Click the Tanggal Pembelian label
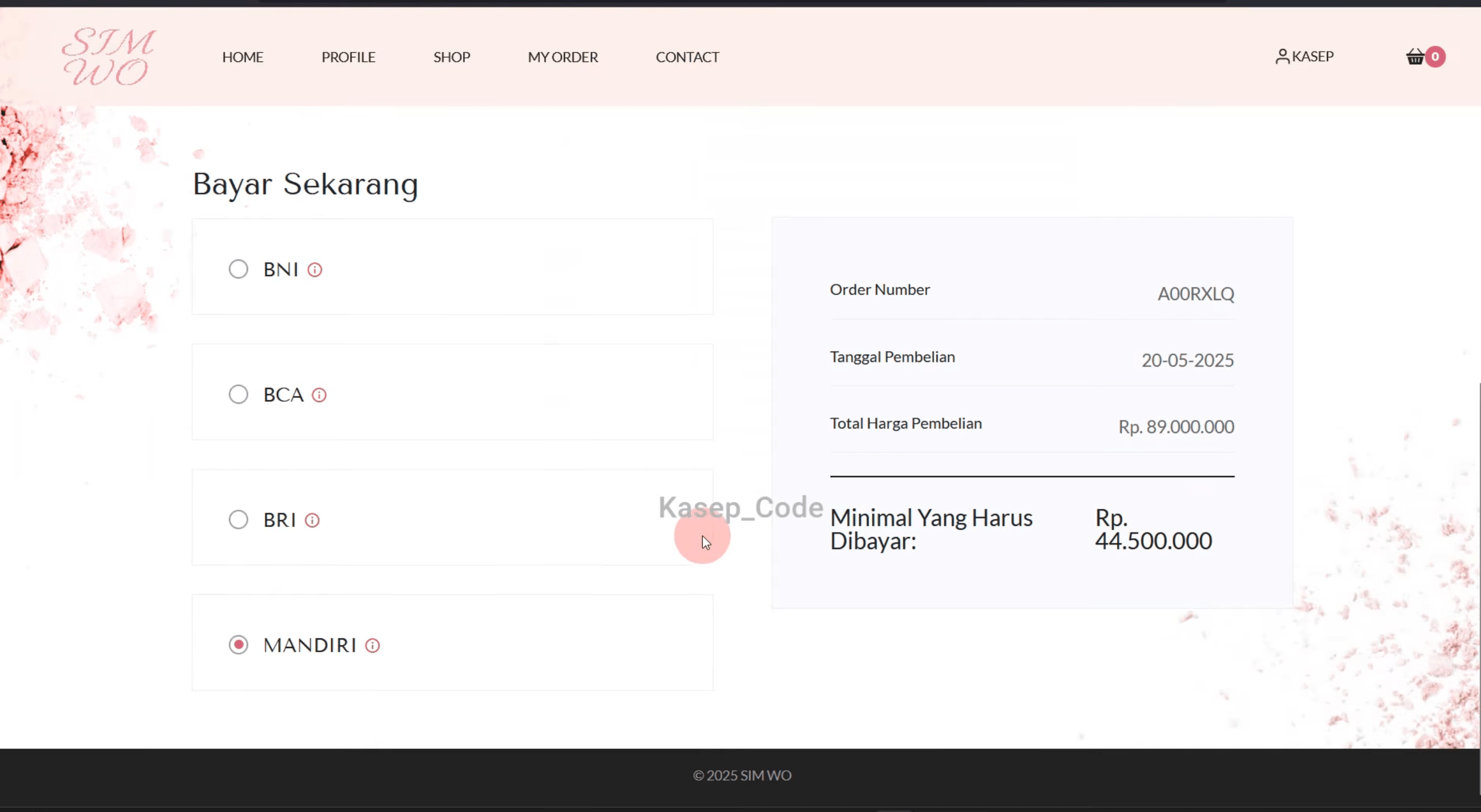 click(x=892, y=357)
